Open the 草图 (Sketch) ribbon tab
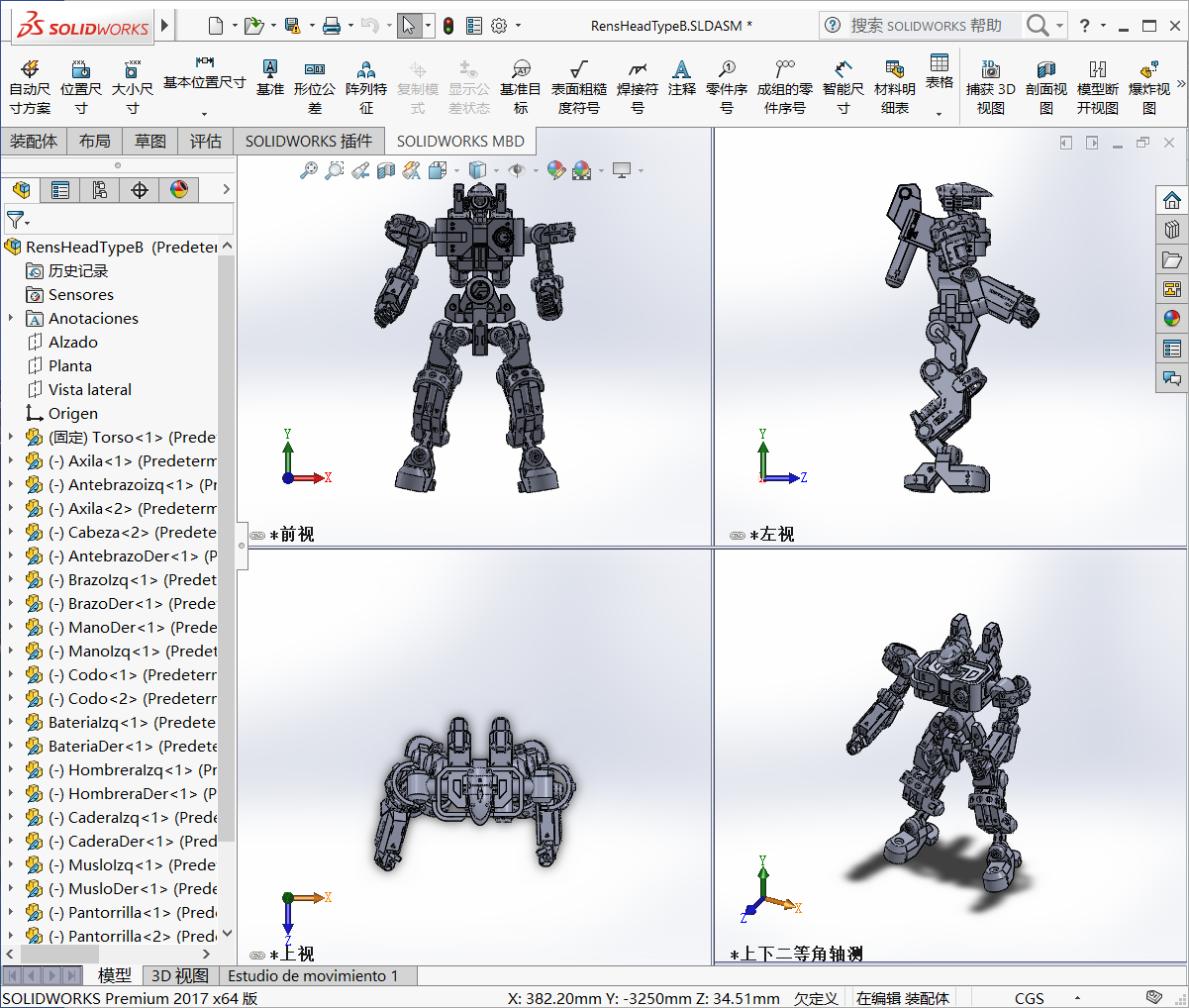Screen dimensions: 1189x1008 [150, 142]
